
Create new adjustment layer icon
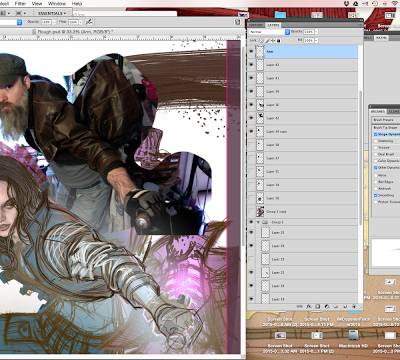coord(327,306)
